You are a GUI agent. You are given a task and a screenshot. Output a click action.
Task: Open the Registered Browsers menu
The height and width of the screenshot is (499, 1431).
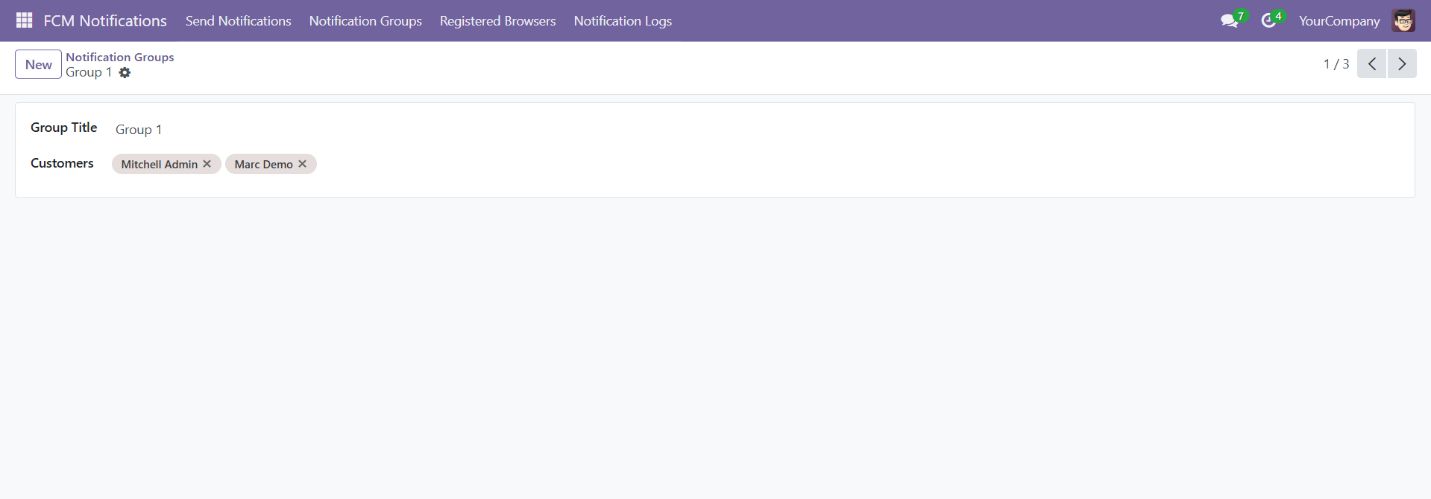click(x=497, y=21)
